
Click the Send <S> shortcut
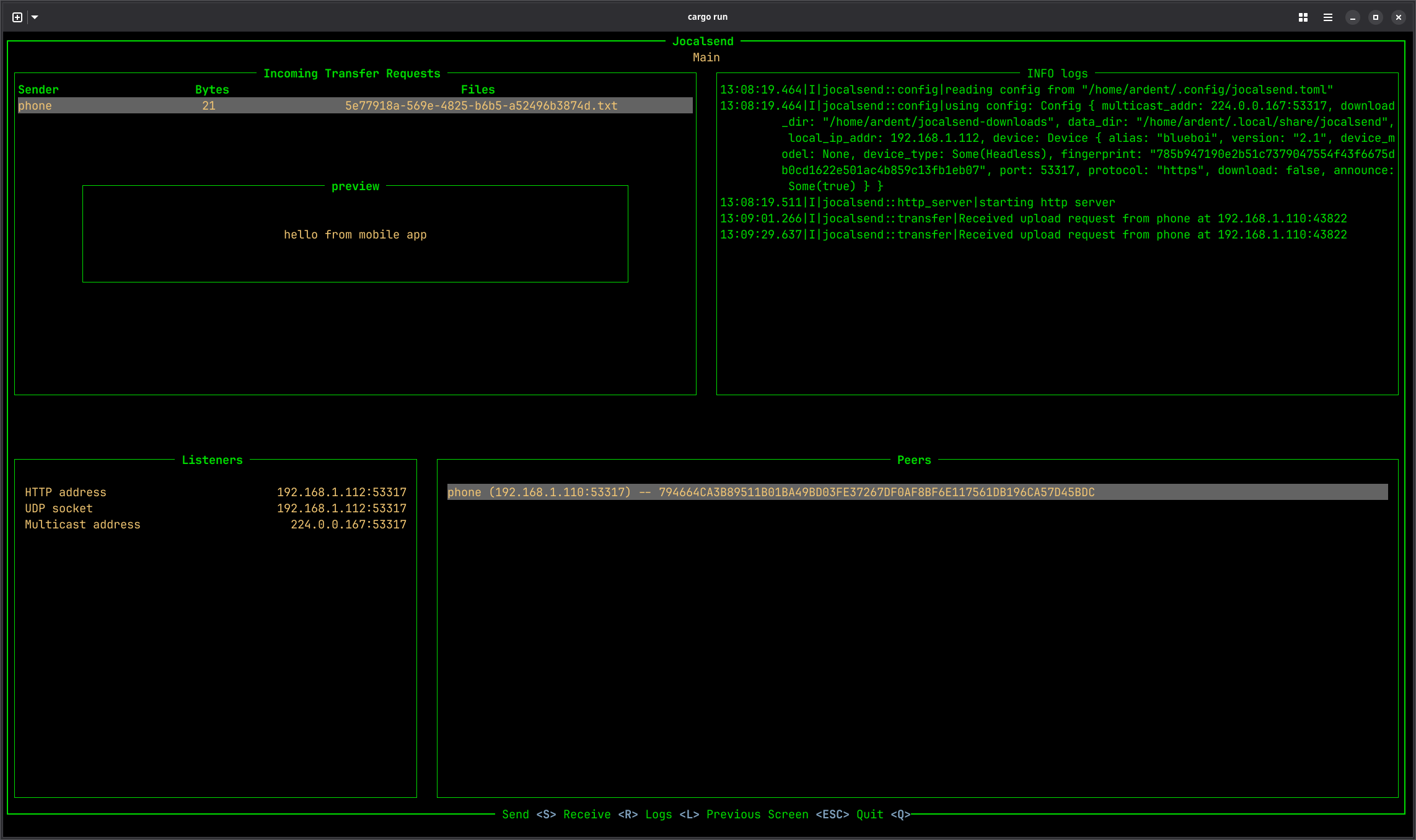click(529, 815)
